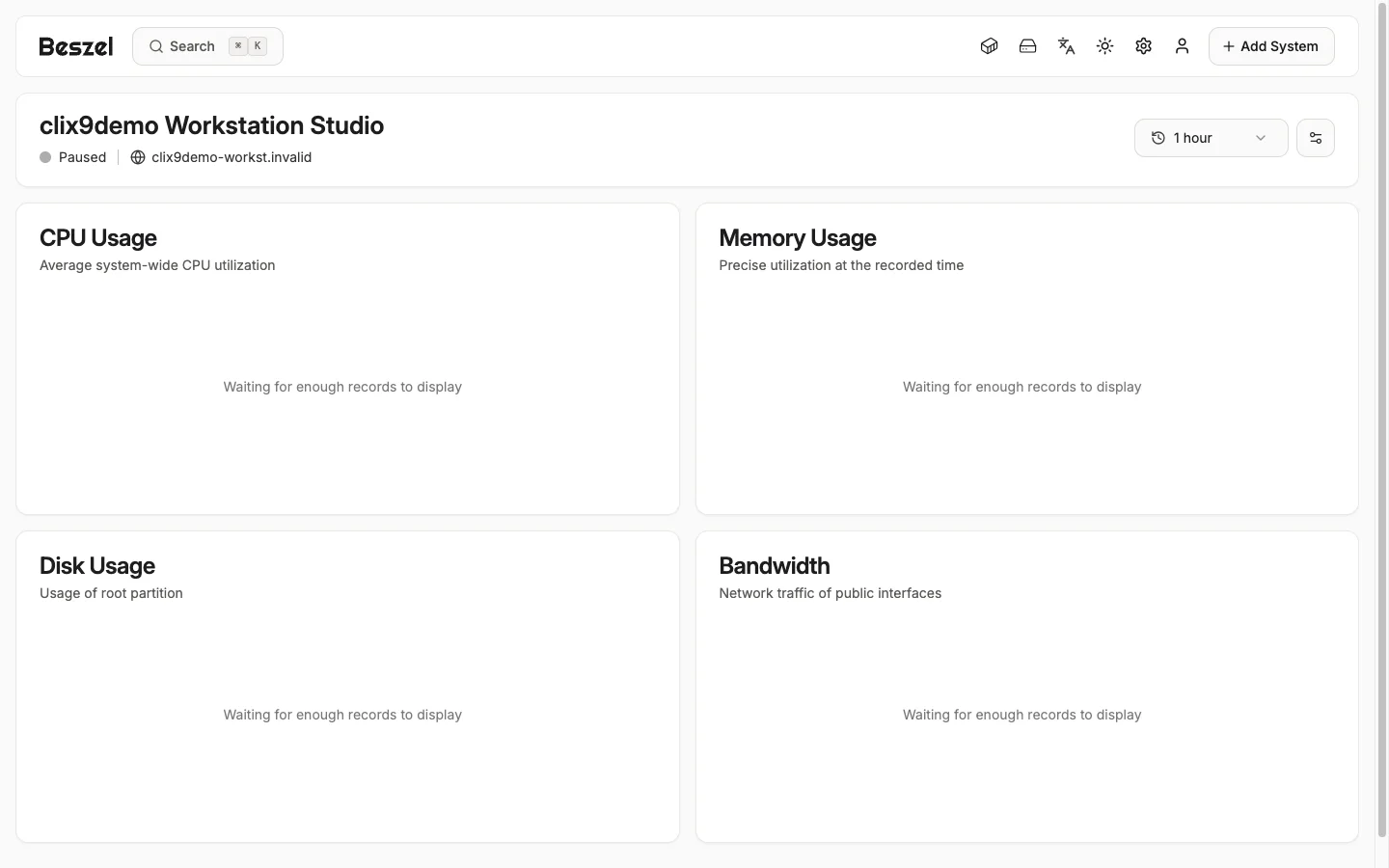Click Precise utilization at the recorded time
The width and height of the screenshot is (1389, 868).
(x=841, y=265)
